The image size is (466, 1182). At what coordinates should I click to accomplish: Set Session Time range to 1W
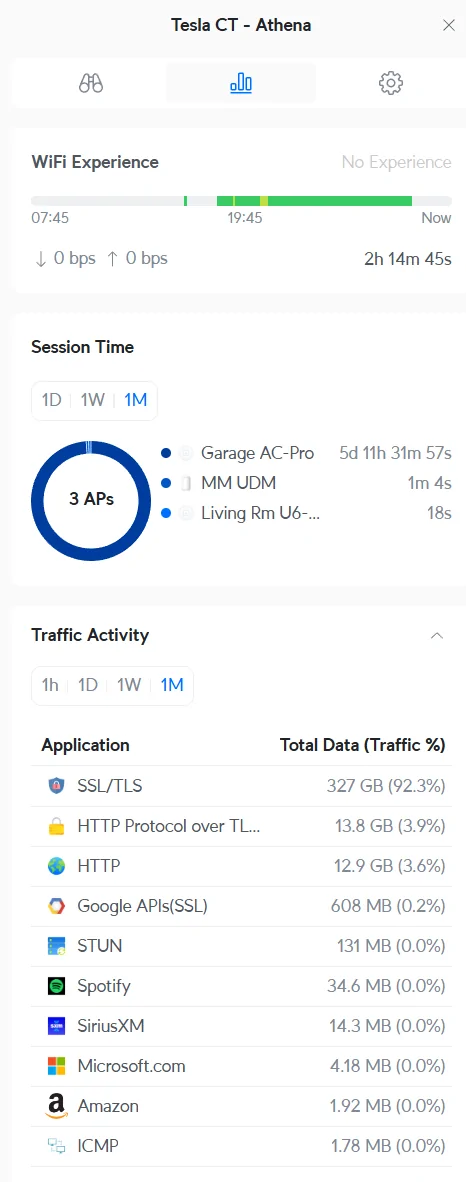tap(93, 400)
